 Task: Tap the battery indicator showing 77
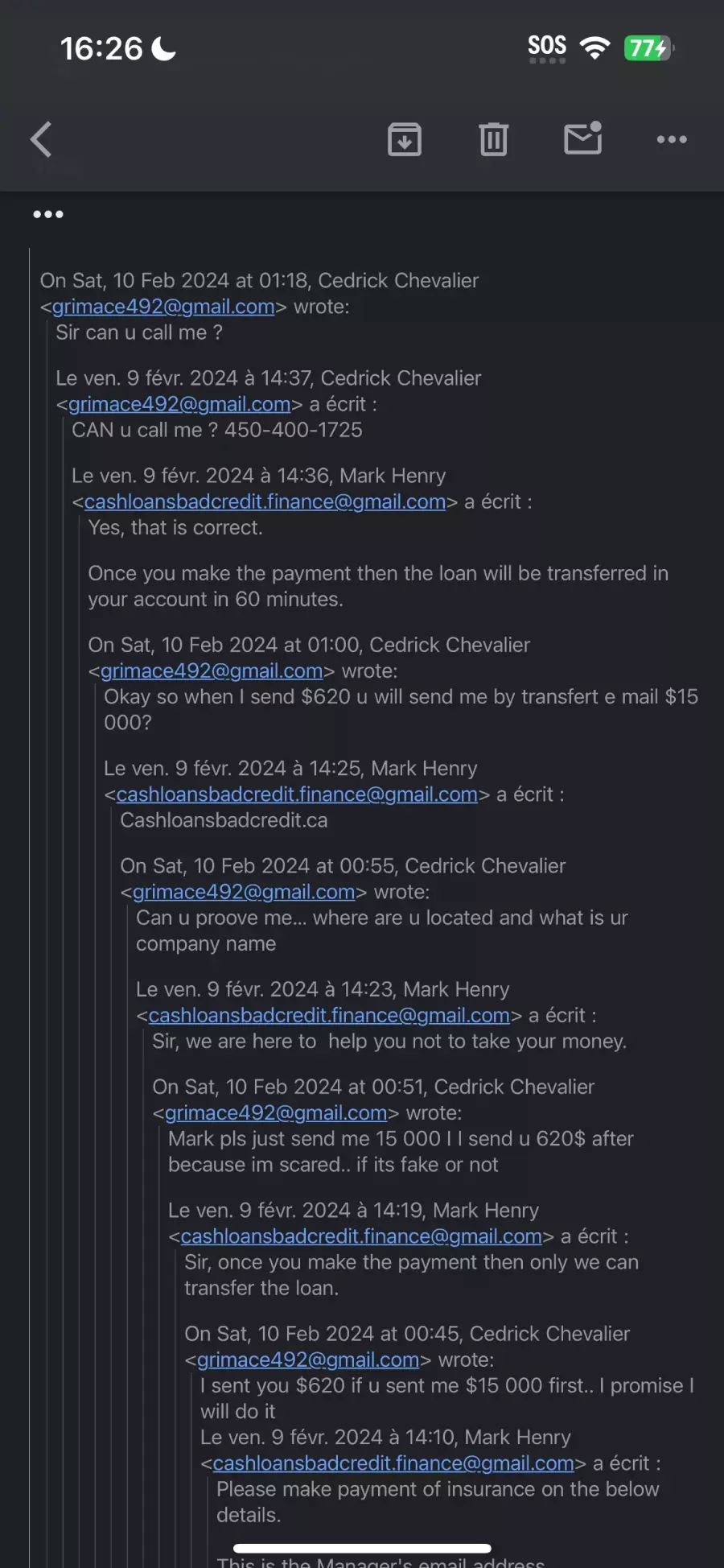pos(649,48)
